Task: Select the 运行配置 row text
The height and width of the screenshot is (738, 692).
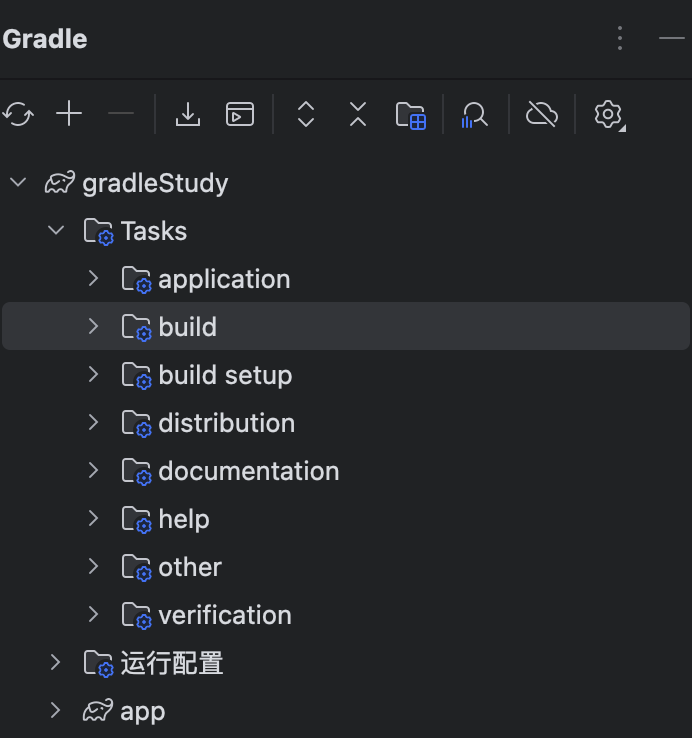Action: click(x=172, y=663)
